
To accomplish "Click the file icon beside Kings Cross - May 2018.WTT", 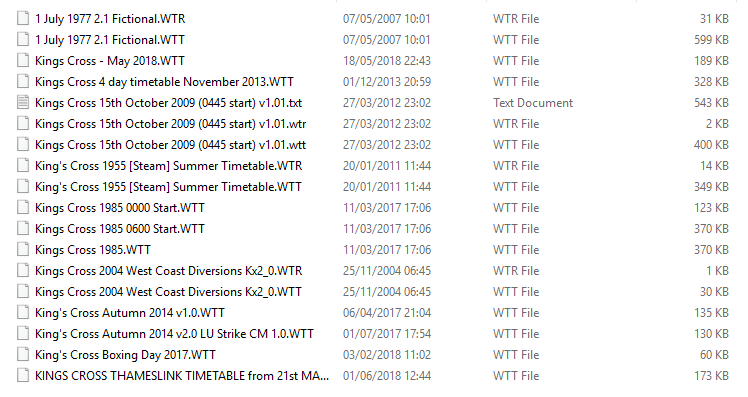I will click(22, 61).
